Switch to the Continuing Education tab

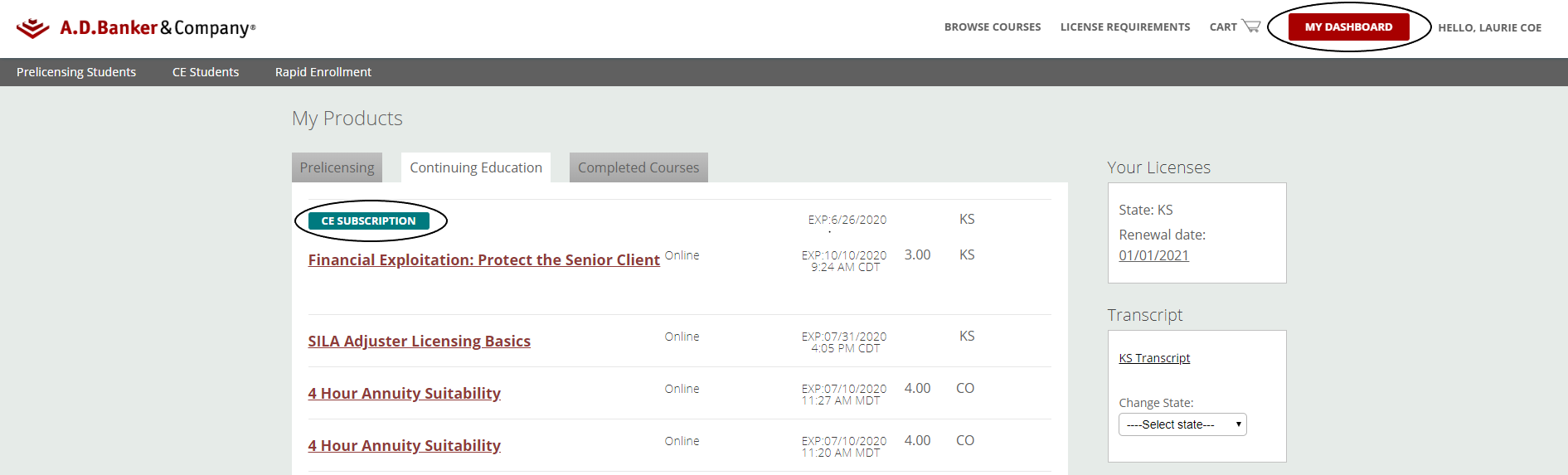click(476, 167)
